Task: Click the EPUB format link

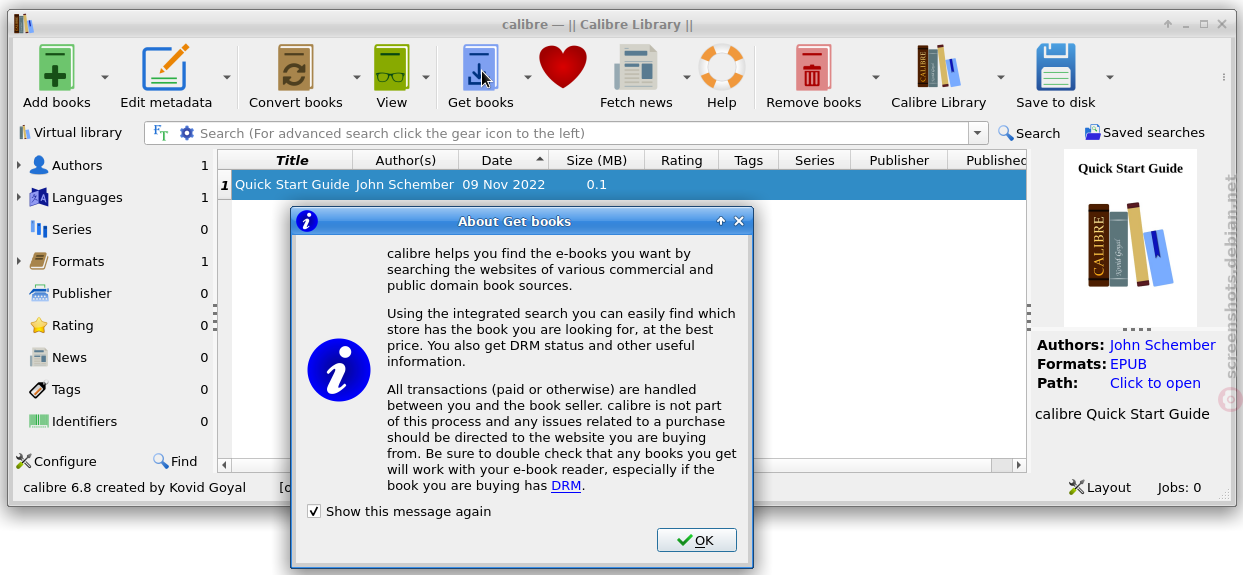Action: (1128, 364)
